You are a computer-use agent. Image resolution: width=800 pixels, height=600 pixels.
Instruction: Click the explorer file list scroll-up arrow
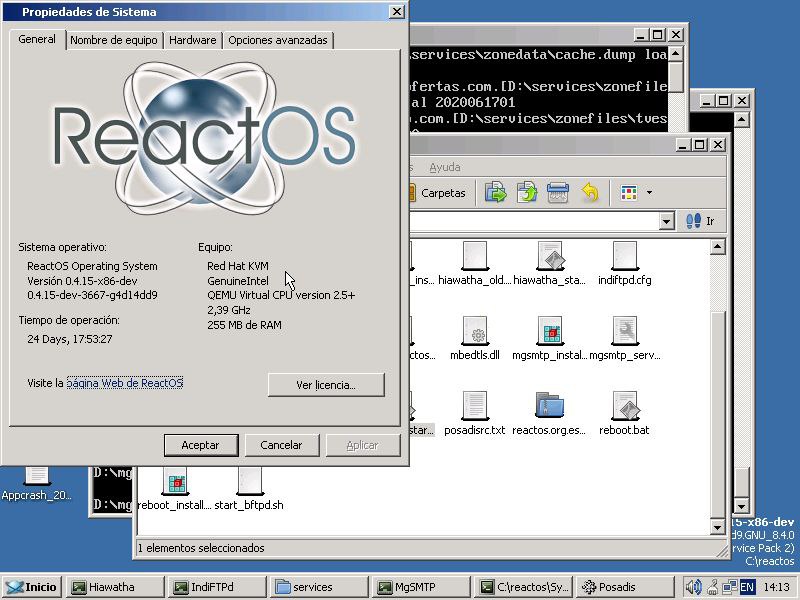point(717,247)
